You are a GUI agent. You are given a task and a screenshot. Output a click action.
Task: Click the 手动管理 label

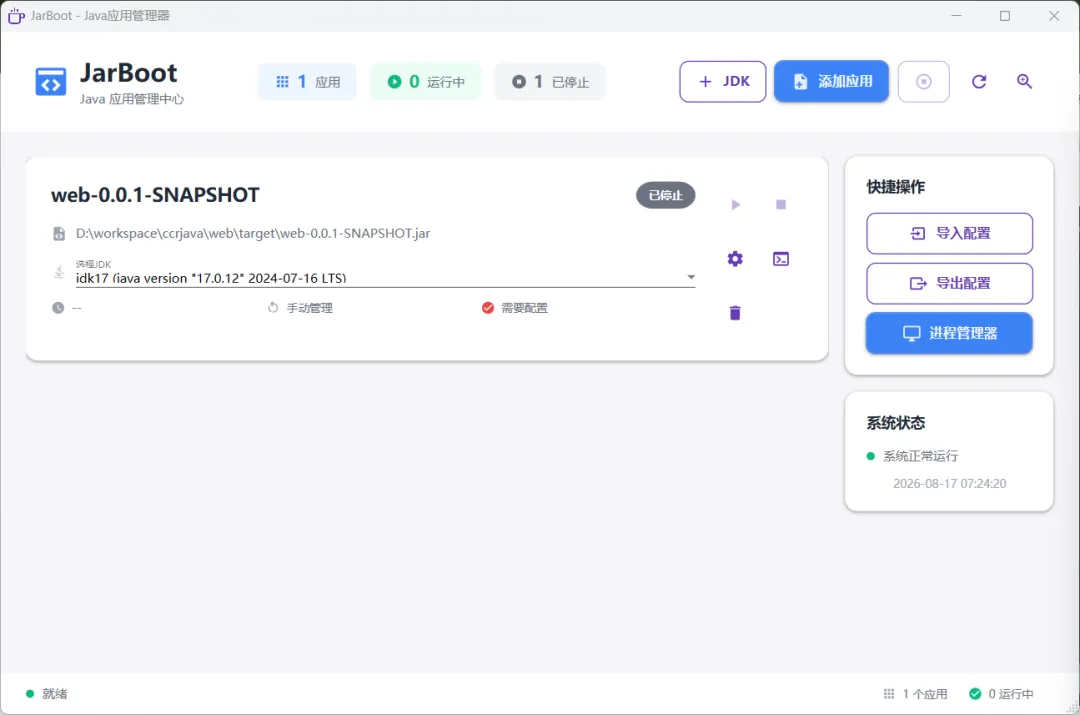(309, 308)
